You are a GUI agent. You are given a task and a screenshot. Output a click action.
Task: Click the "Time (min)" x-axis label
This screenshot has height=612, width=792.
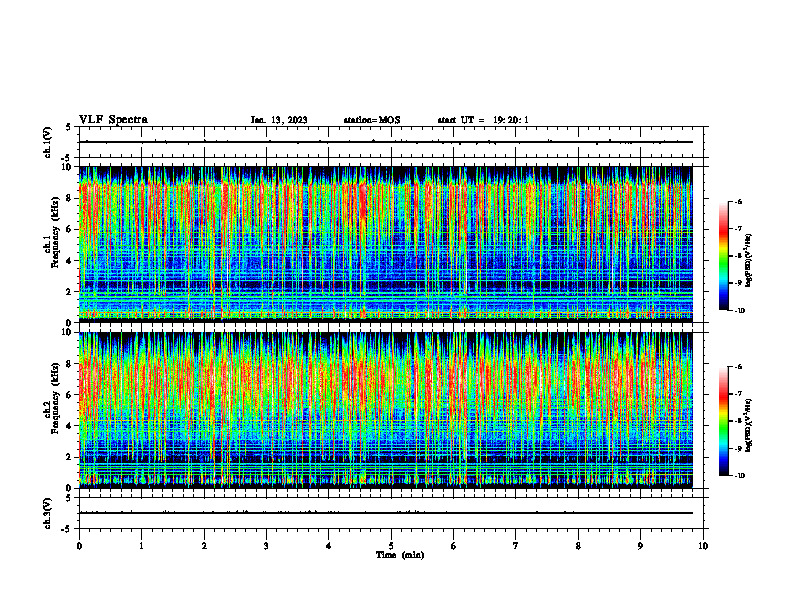400,555
